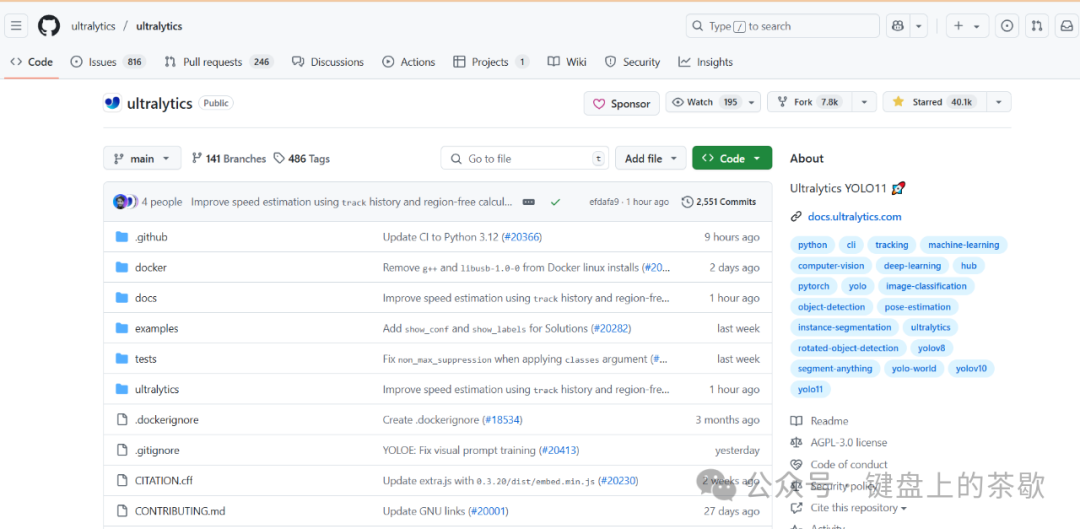Open commit efdafa9 link

(x=604, y=202)
